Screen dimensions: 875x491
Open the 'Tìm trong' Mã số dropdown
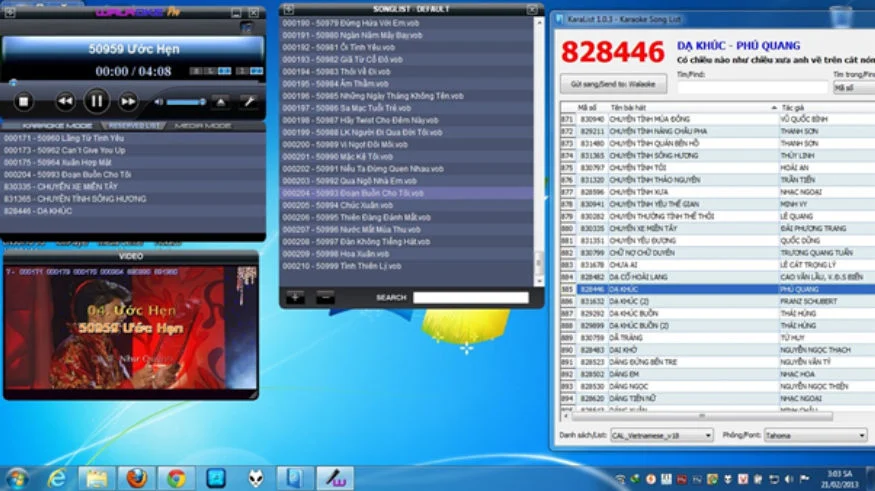tap(853, 87)
